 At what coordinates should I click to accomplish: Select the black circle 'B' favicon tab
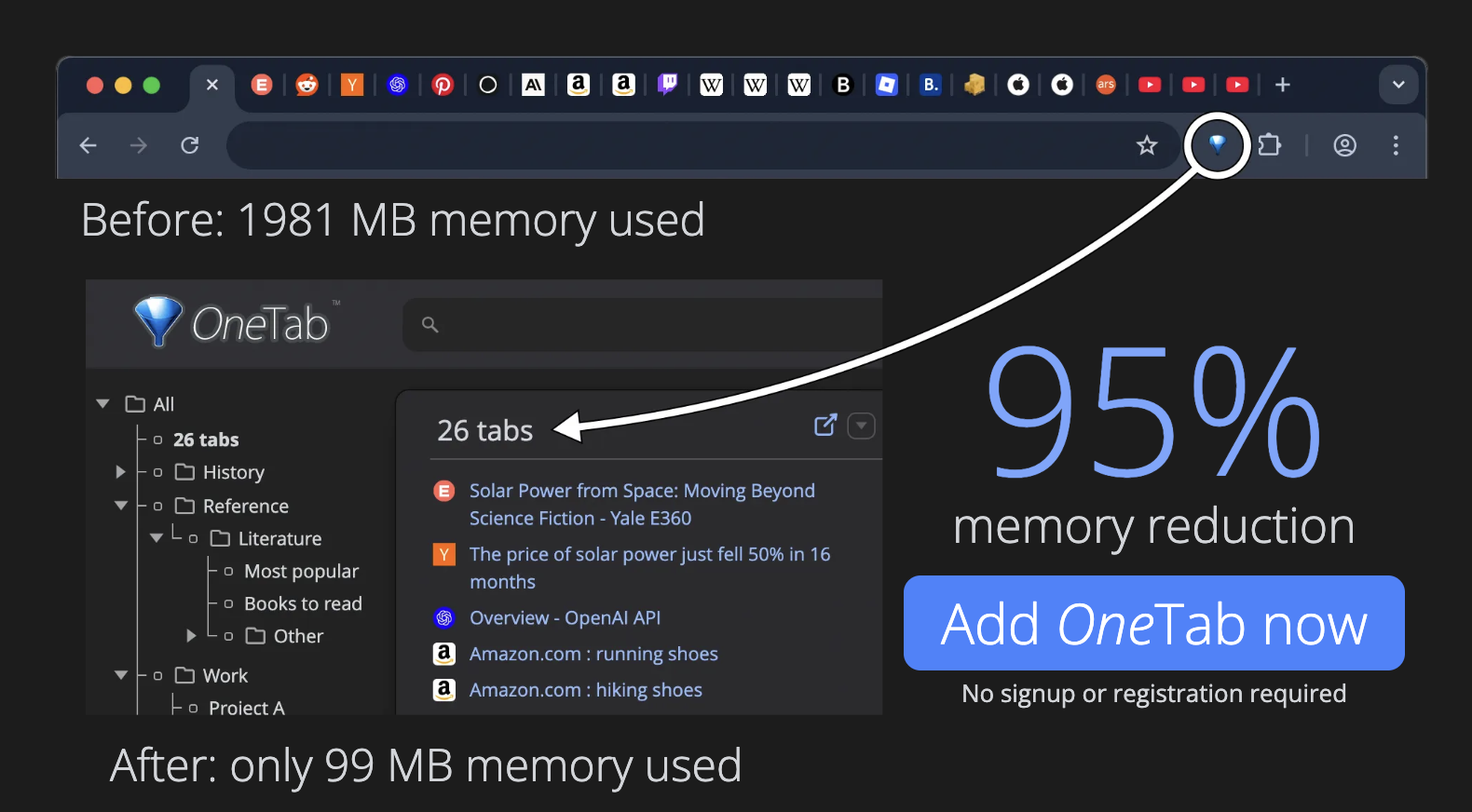pos(843,85)
